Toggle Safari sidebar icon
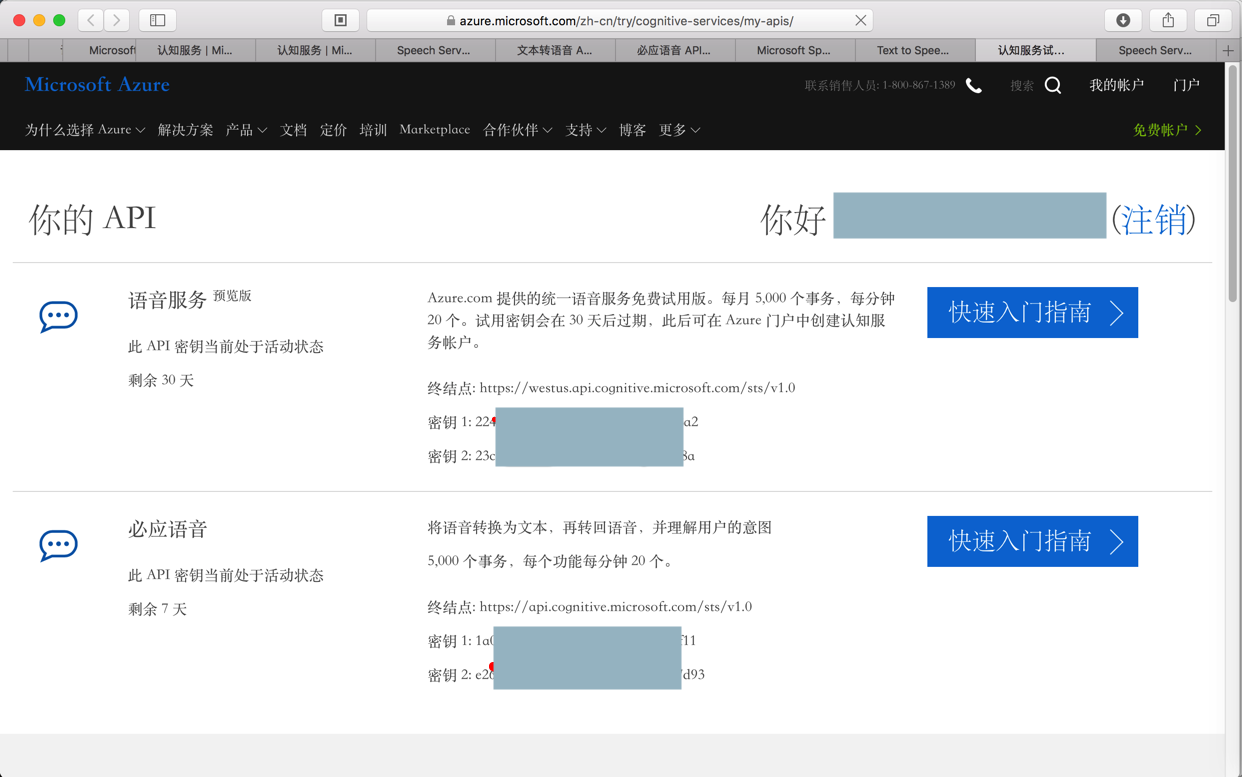The width and height of the screenshot is (1242, 778). coord(158,20)
